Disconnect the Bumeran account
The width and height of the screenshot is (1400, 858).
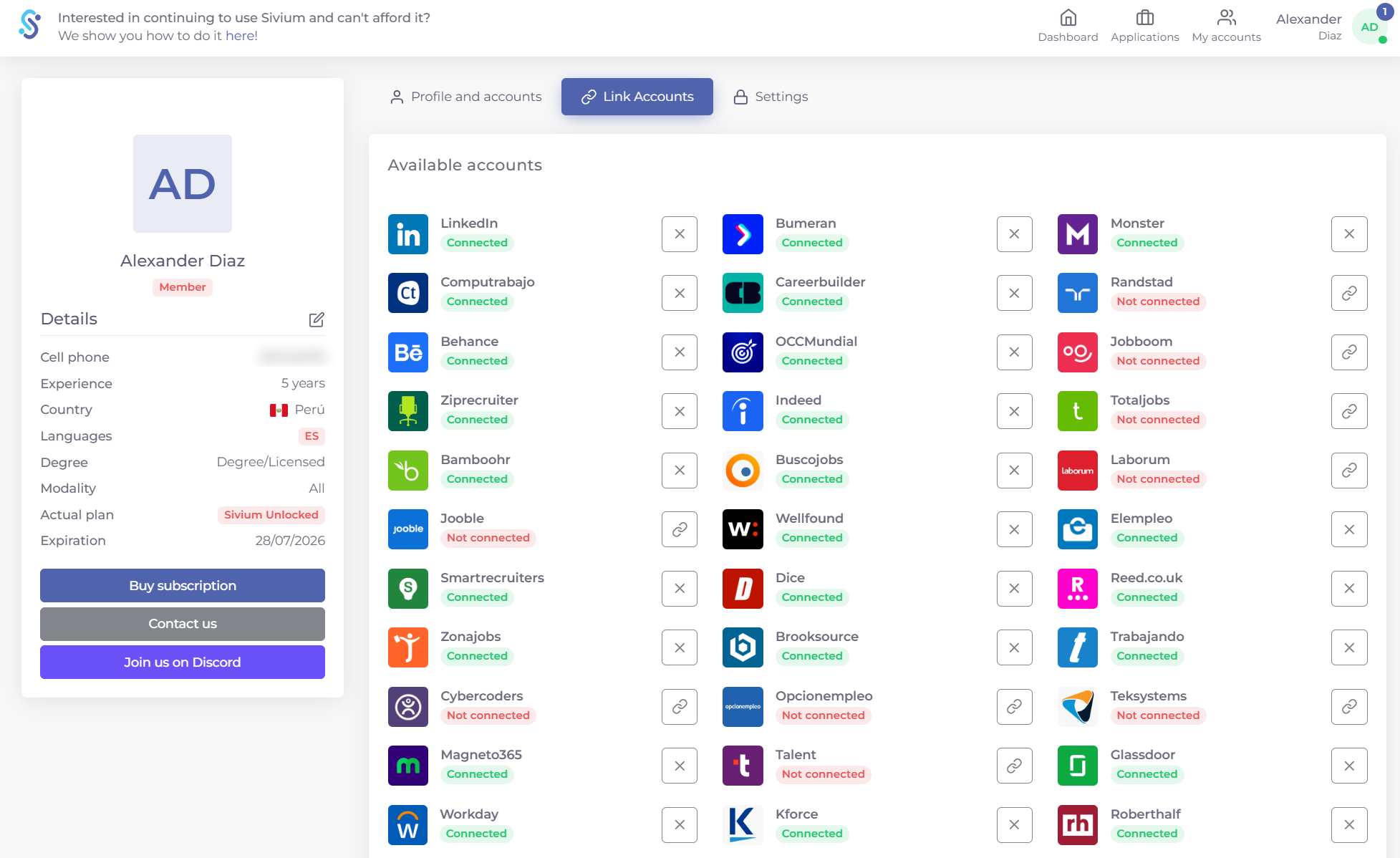pos(1015,234)
